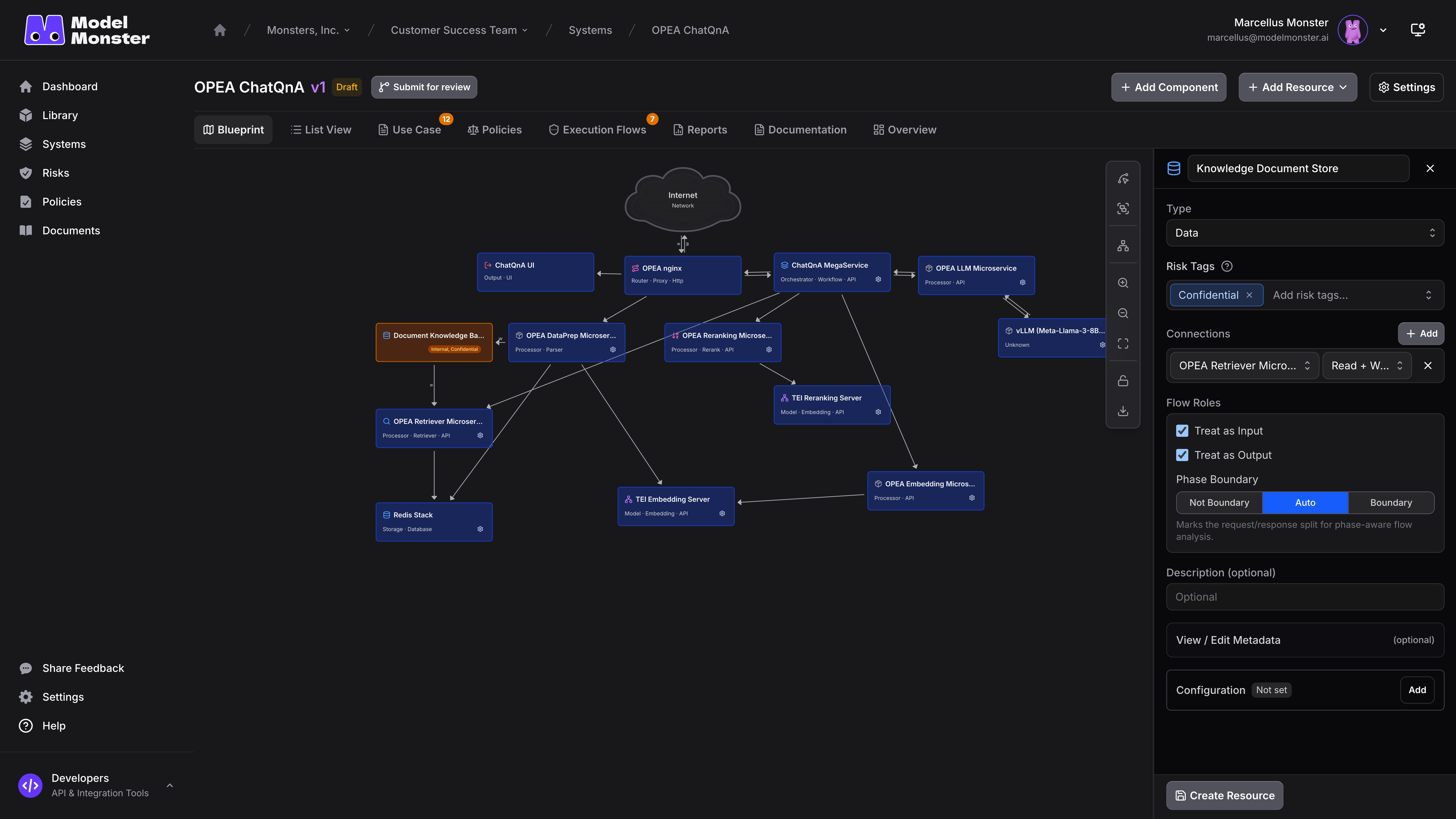Click the resource name field Knowledge Document Store
Screen dimensions: 1456x819
(x=1298, y=168)
